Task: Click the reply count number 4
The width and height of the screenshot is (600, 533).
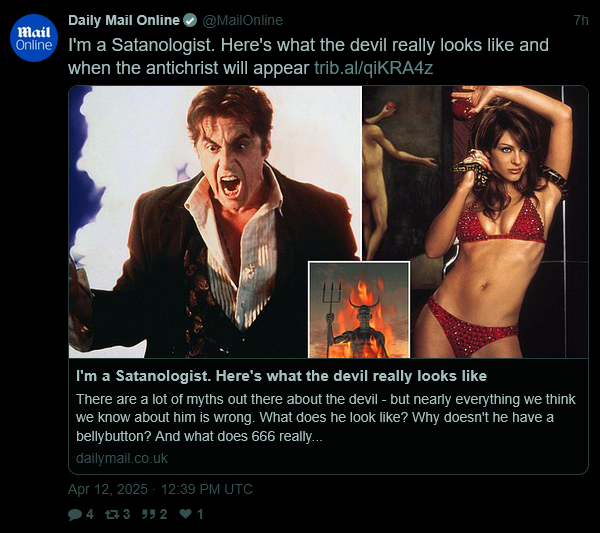Action: 90,514
